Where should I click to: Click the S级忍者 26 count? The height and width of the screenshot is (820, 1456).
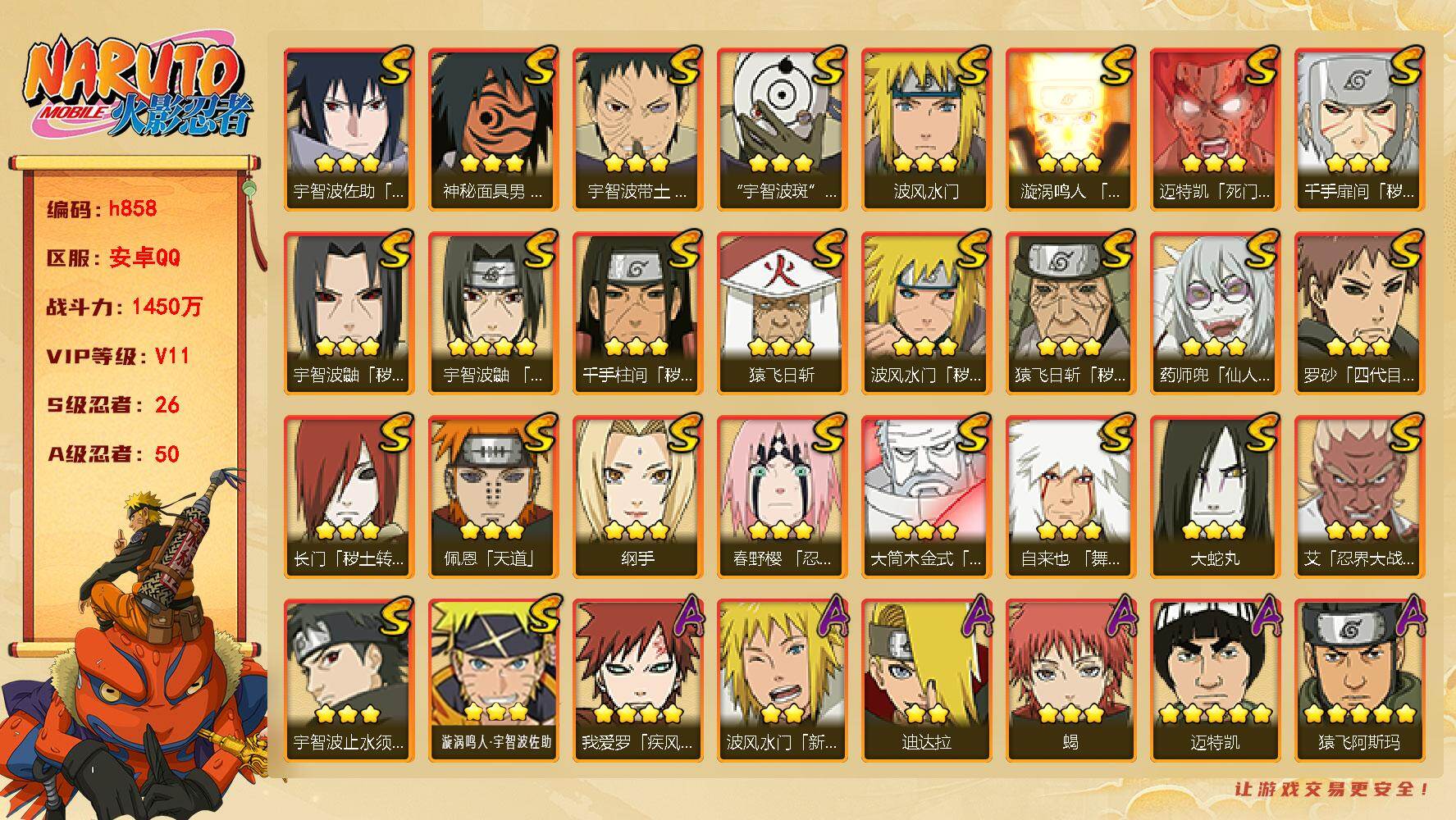(113, 405)
